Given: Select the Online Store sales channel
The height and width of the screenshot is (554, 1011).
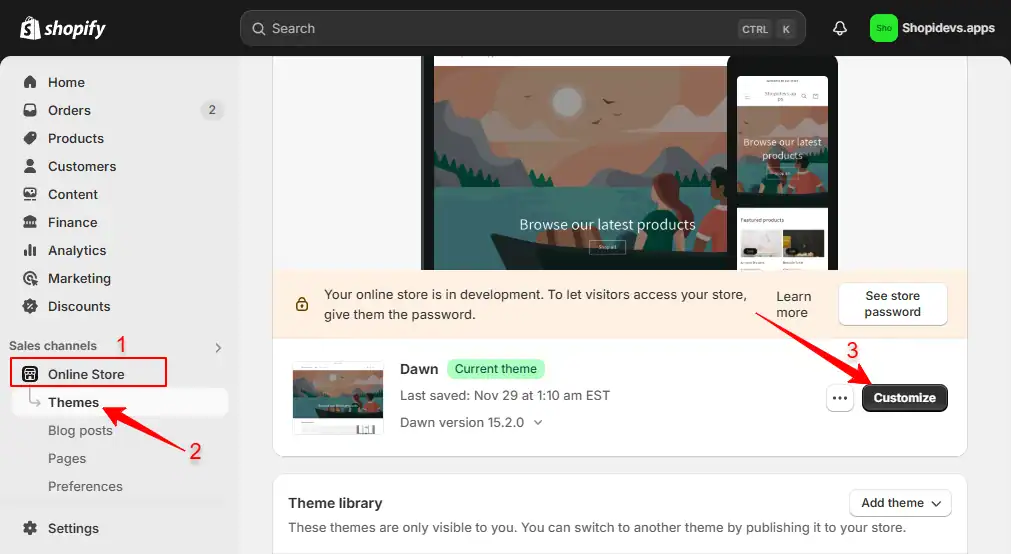Looking at the screenshot, I should (88, 373).
